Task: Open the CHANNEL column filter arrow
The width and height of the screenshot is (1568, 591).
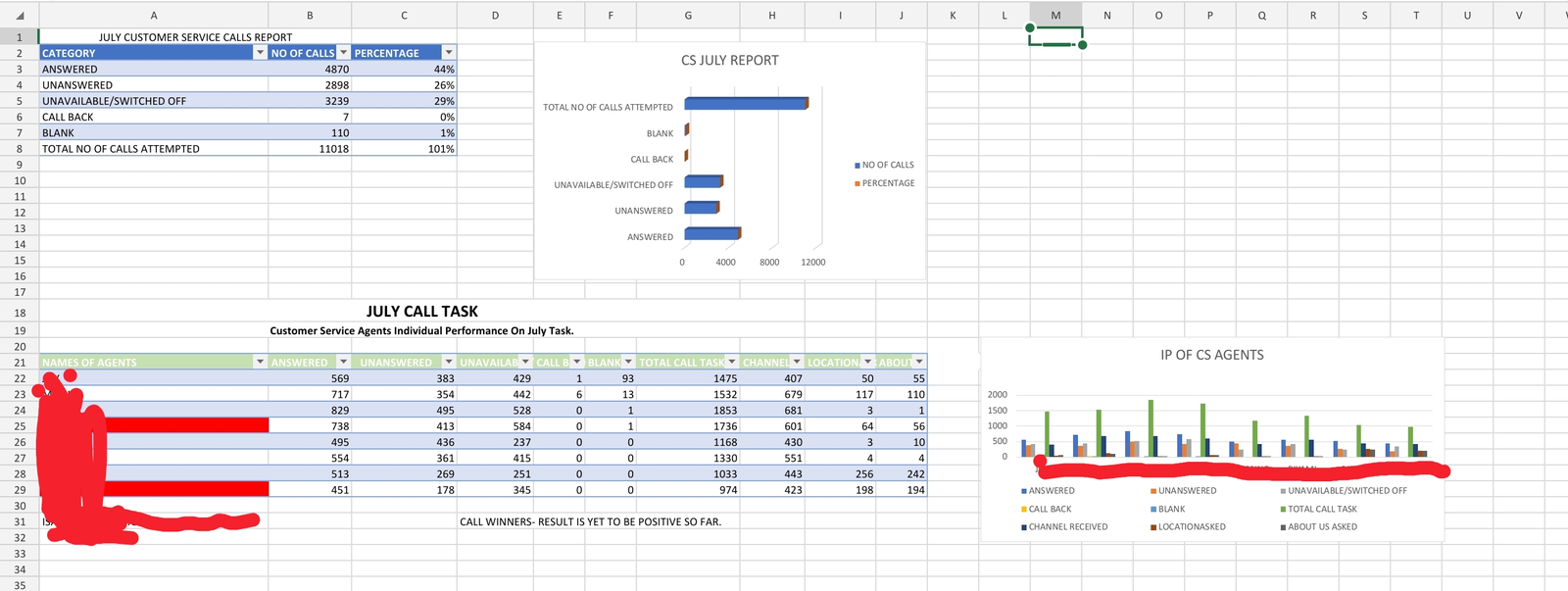Action: point(797,362)
